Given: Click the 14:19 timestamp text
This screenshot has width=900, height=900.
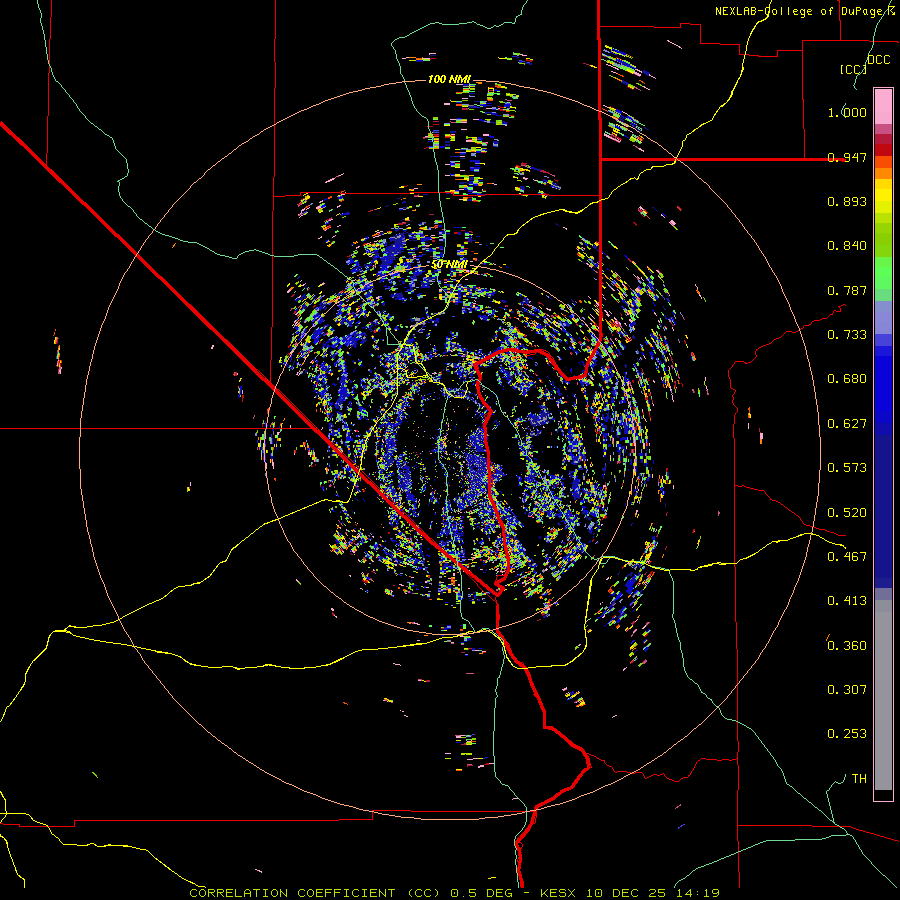Looking at the screenshot, I should point(697,893).
